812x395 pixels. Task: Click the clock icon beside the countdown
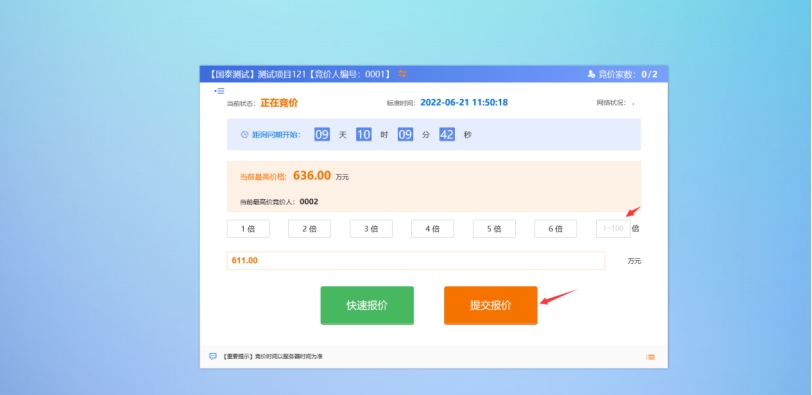click(245, 135)
